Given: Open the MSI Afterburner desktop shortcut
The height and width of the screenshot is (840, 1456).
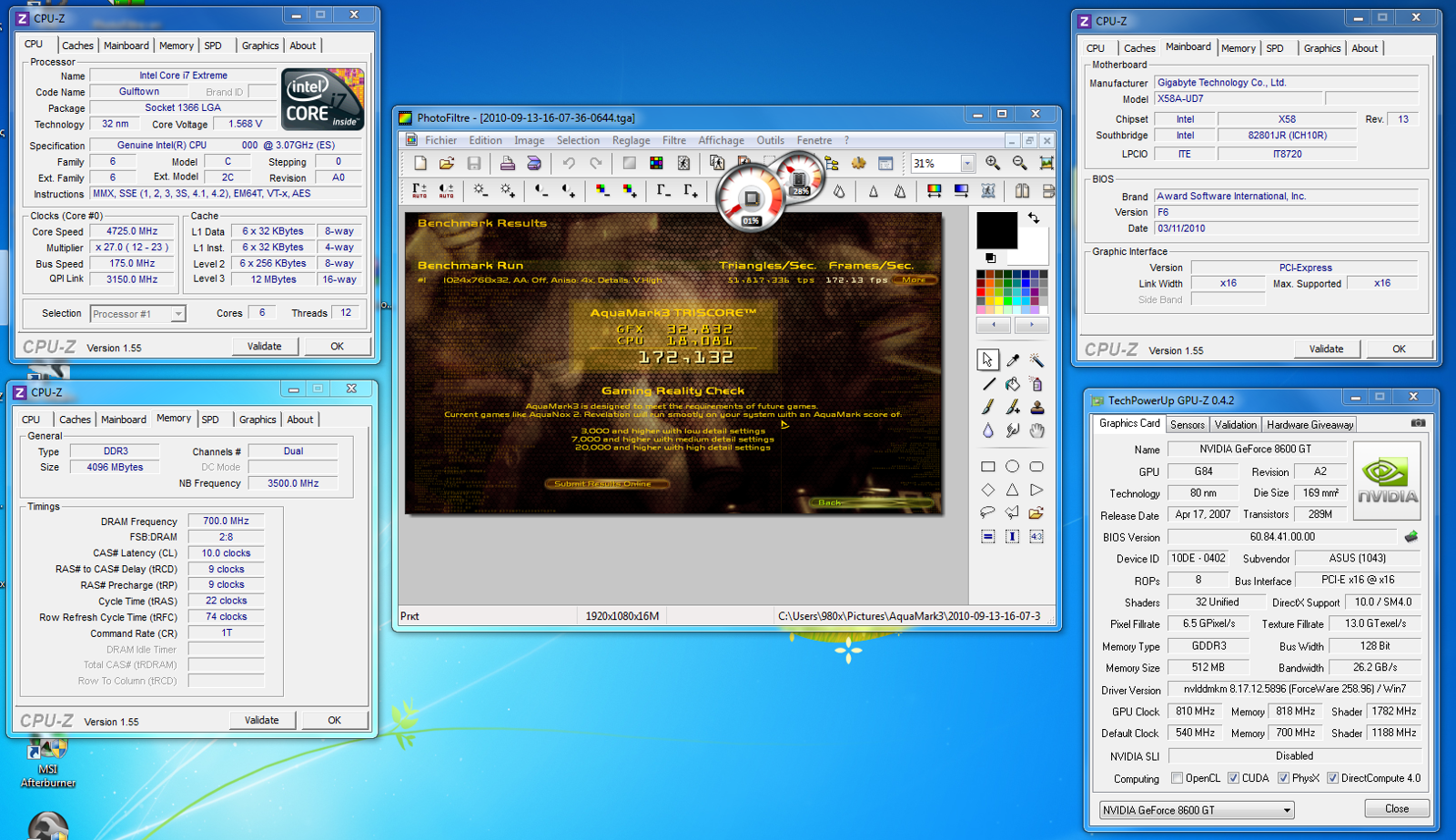Looking at the screenshot, I should coord(48,763).
